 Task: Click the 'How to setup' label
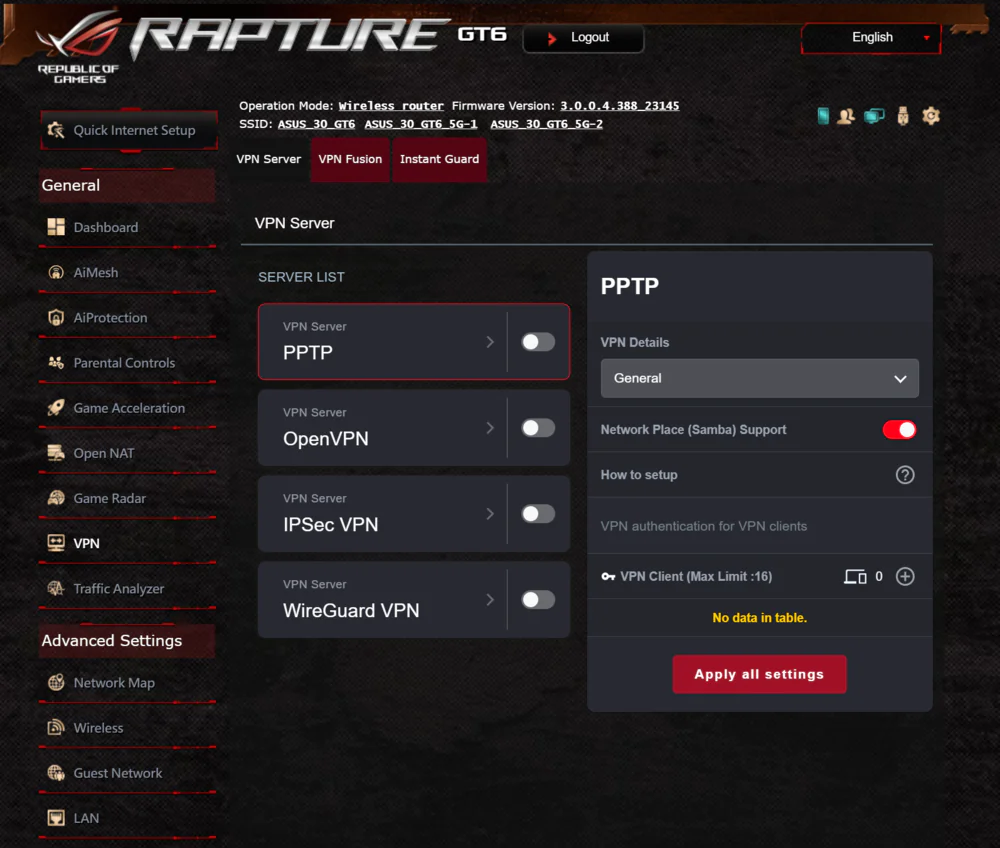[639, 475]
